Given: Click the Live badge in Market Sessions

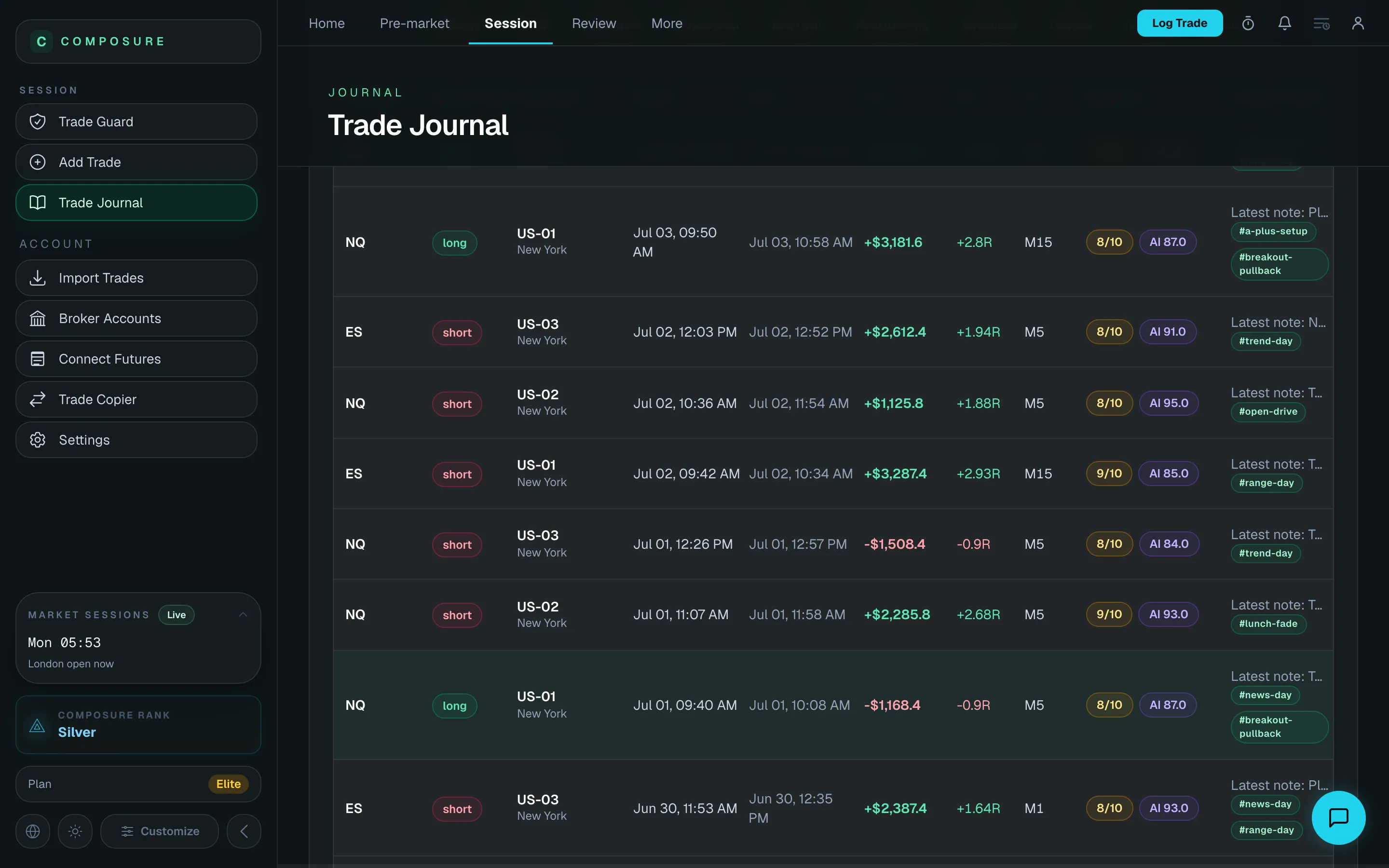Looking at the screenshot, I should click(x=176, y=615).
